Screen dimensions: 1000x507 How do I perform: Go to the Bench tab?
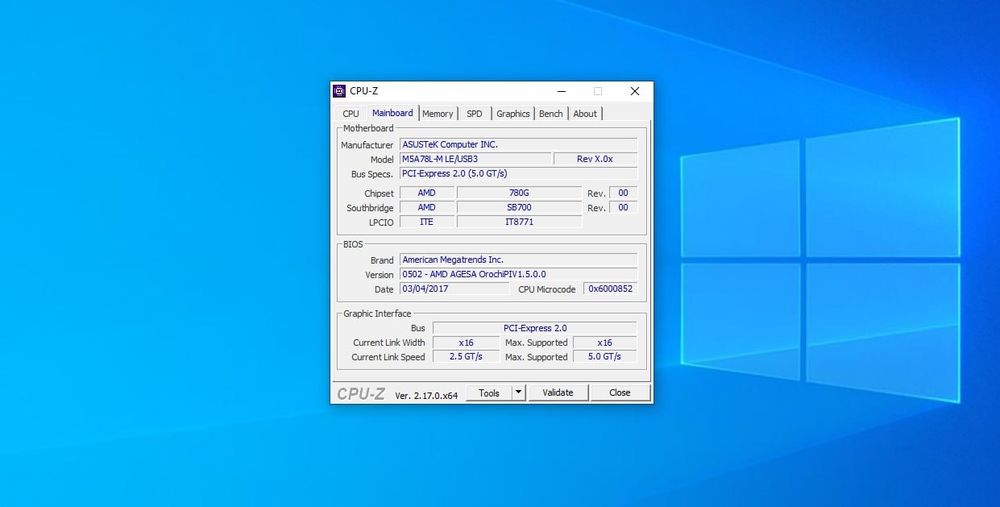pos(551,114)
